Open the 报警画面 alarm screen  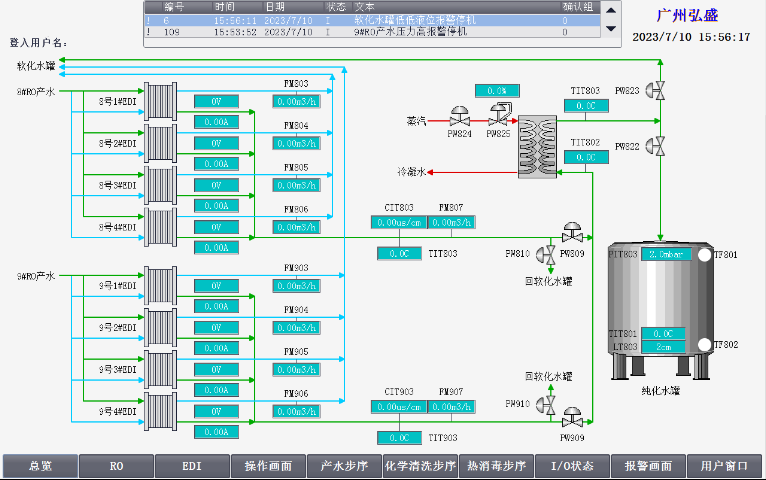649,466
